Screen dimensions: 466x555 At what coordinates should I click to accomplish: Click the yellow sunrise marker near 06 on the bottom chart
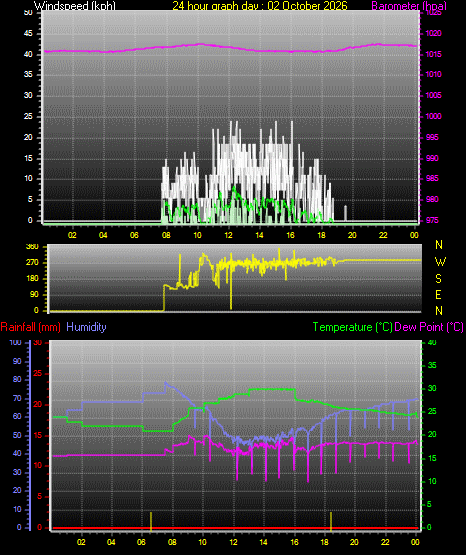151,521
